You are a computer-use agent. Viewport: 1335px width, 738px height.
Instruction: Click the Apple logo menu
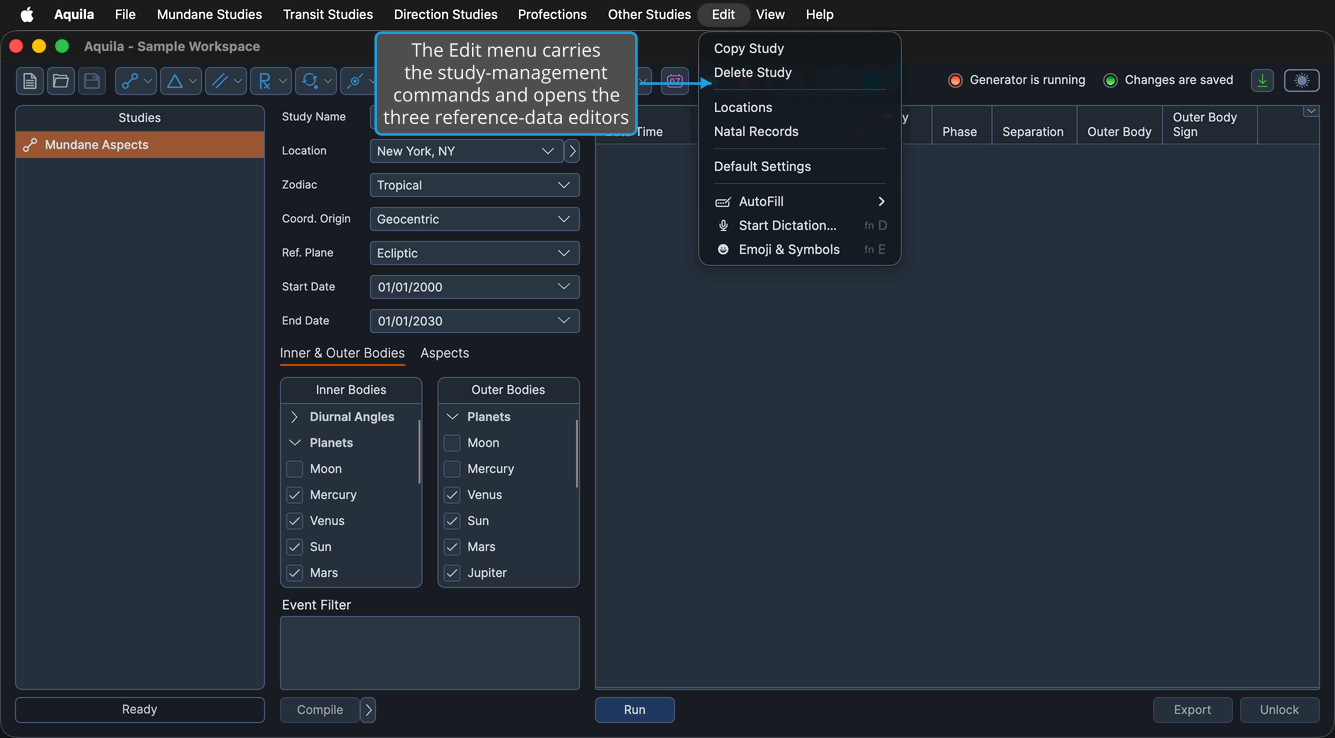tap(27, 14)
